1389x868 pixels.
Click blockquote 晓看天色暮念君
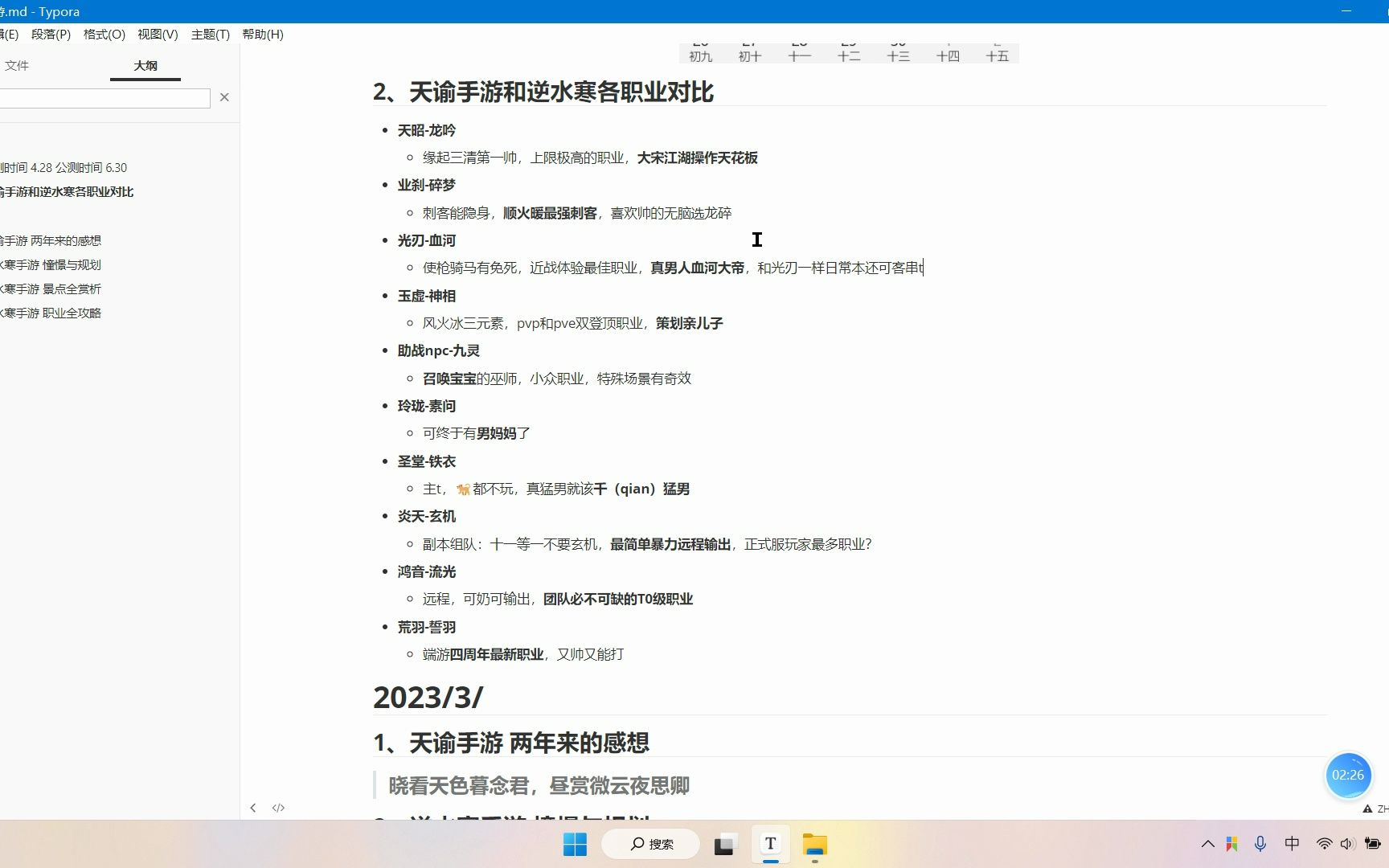(539, 785)
